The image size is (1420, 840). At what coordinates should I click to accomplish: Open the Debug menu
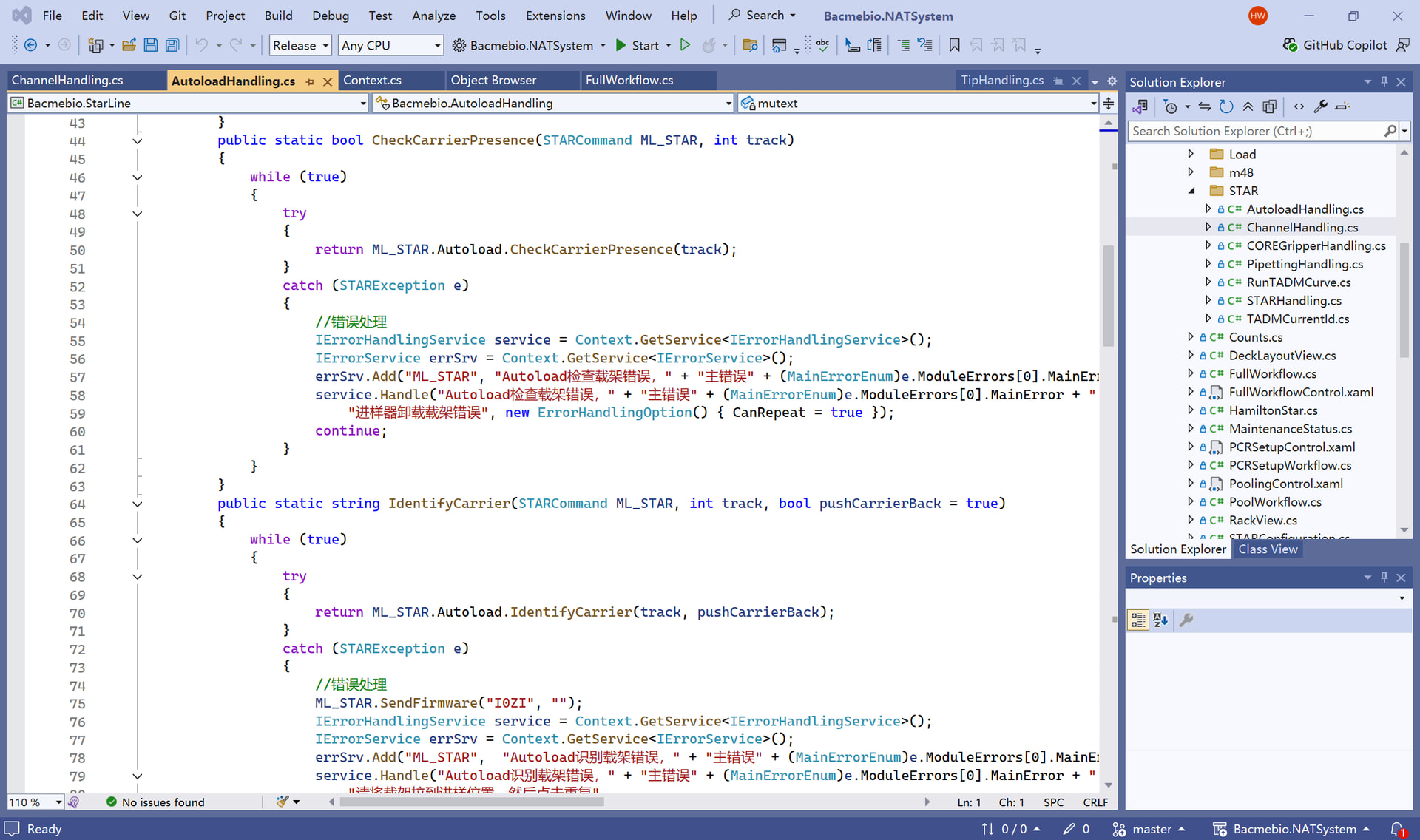pos(330,16)
